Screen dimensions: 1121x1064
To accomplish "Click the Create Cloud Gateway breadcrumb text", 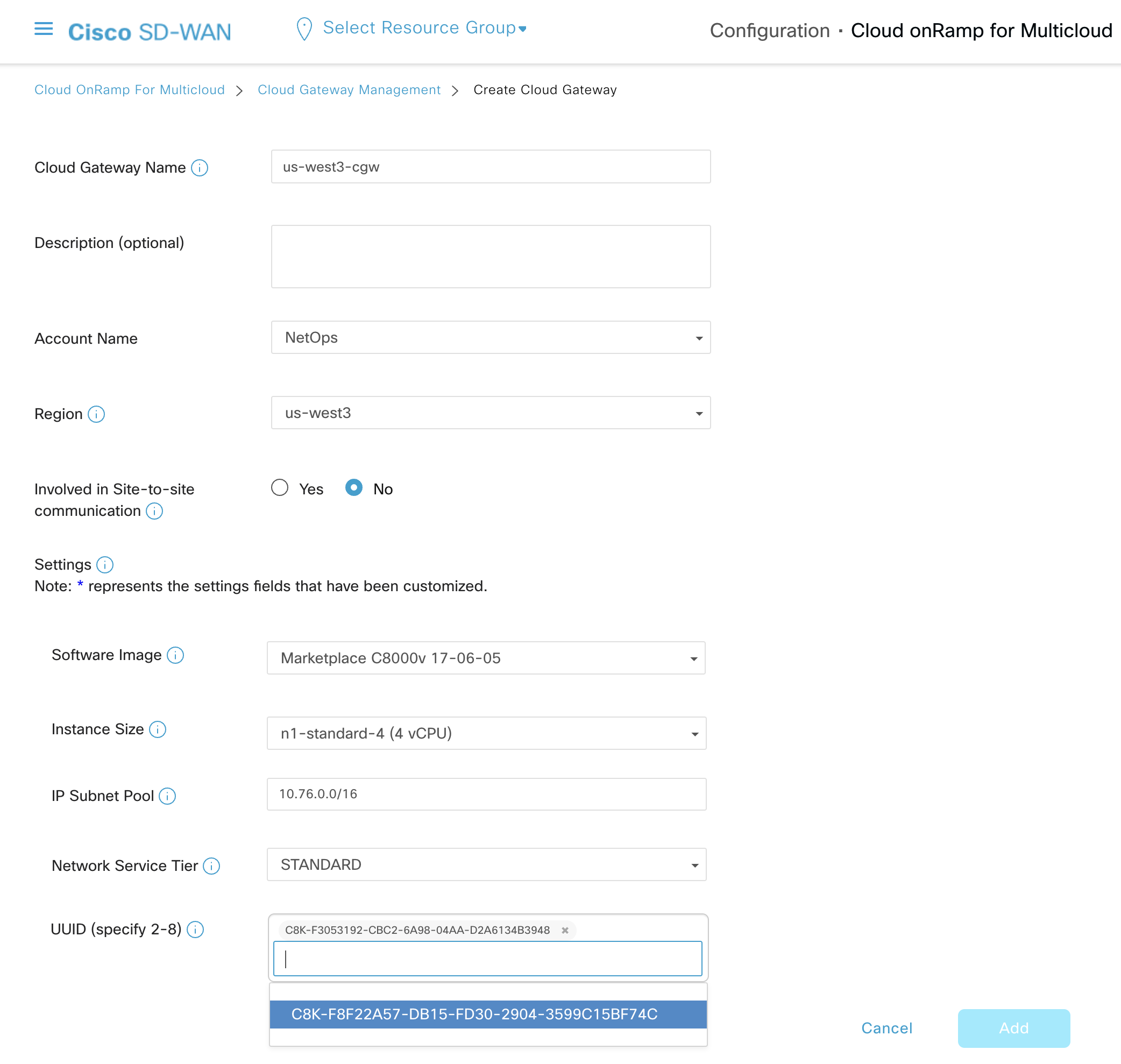I will click(545, 90).
